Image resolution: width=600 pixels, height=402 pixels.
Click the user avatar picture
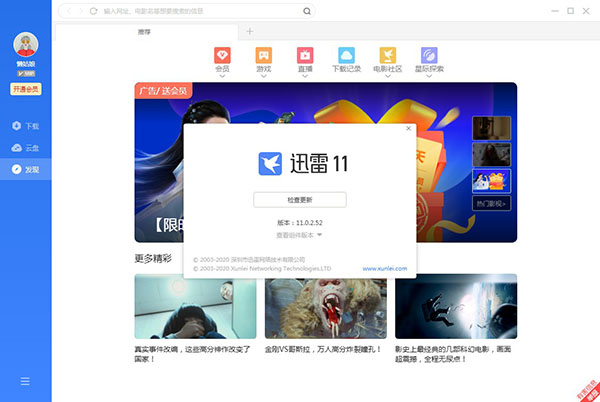click(26, 44)
